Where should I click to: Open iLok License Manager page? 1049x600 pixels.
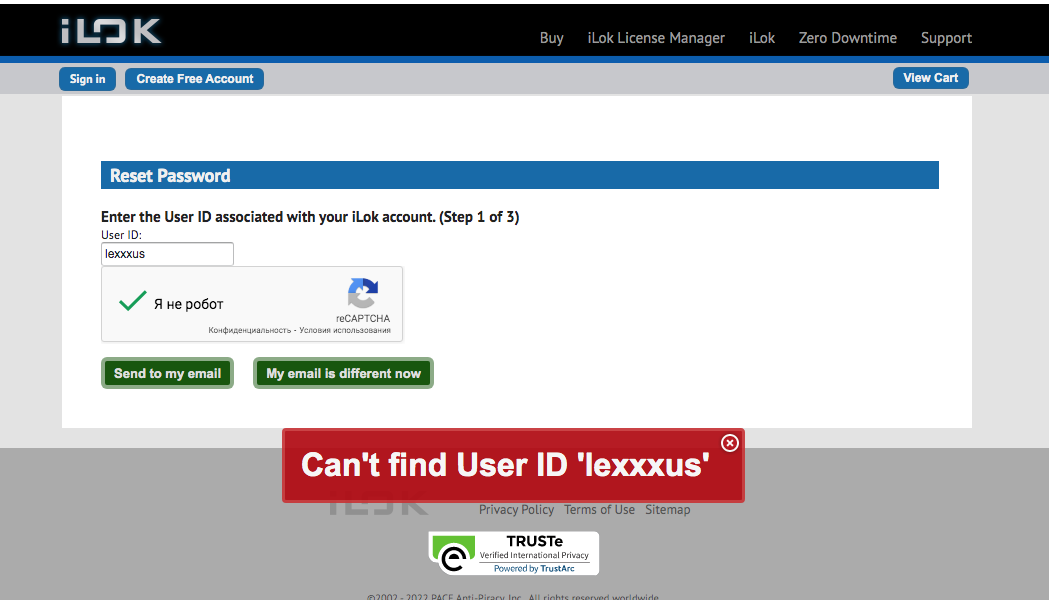(656, 38)
